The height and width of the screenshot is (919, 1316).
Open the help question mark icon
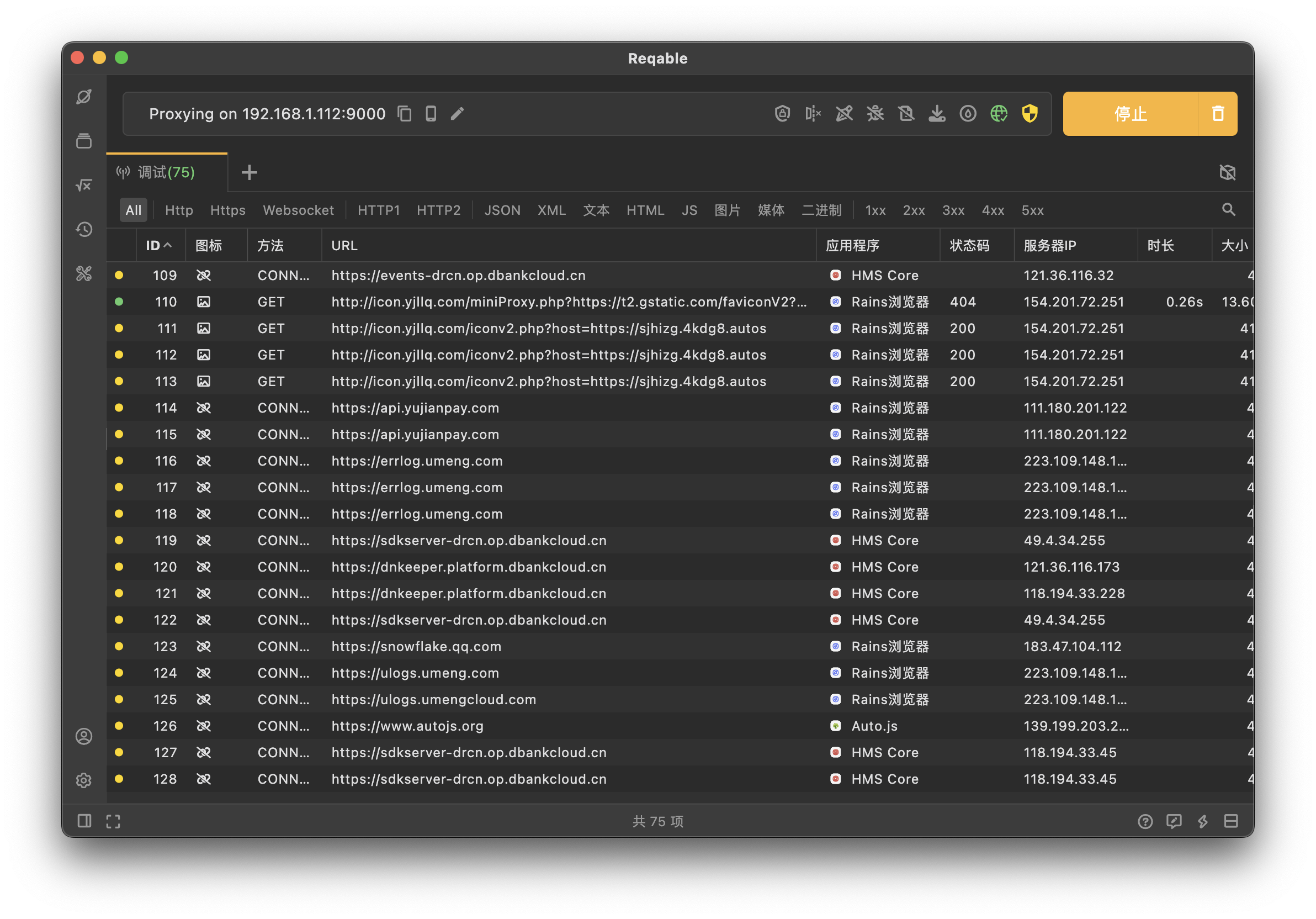click(1145, 821)
